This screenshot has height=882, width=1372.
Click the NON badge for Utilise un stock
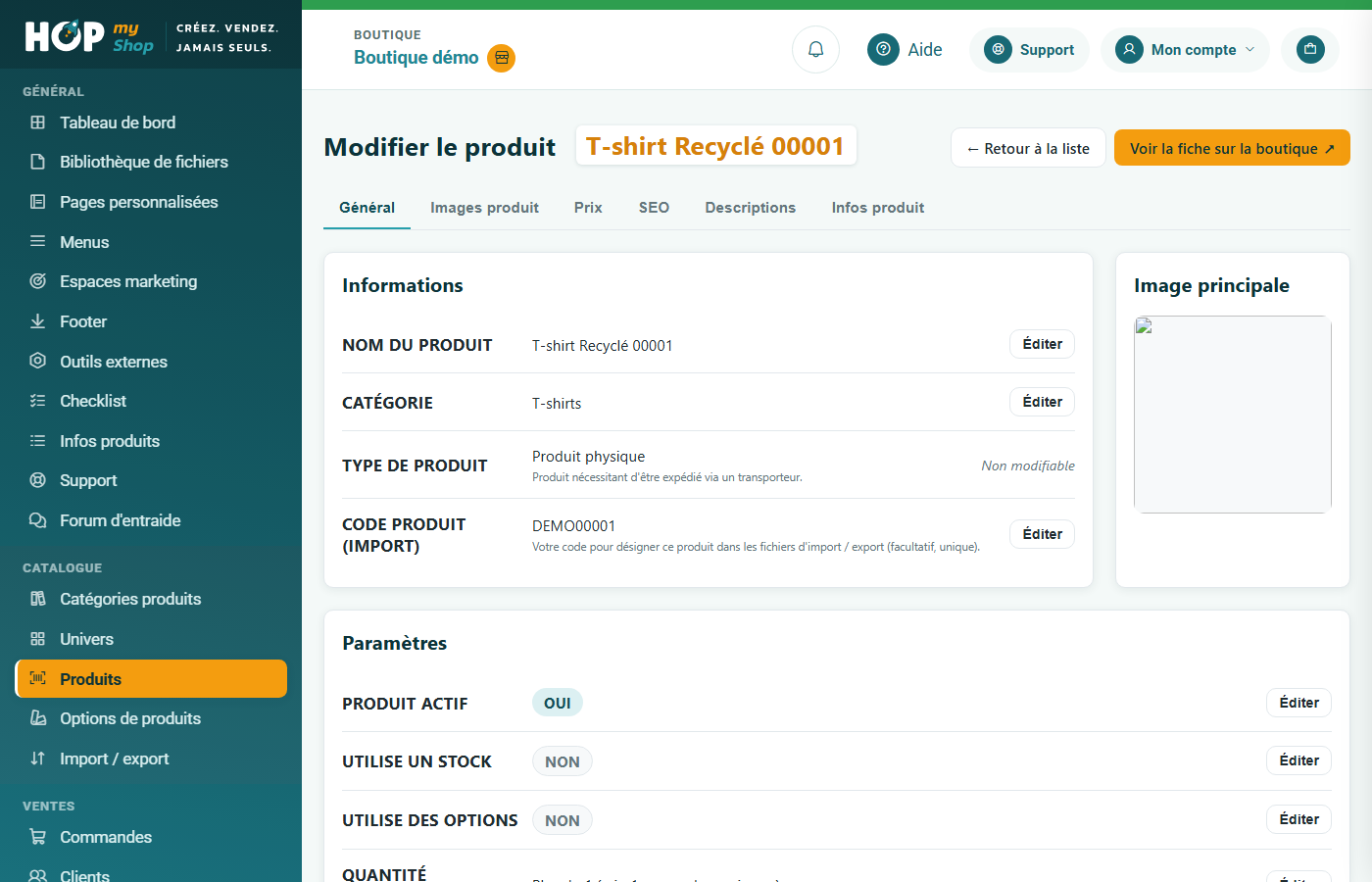563,761
